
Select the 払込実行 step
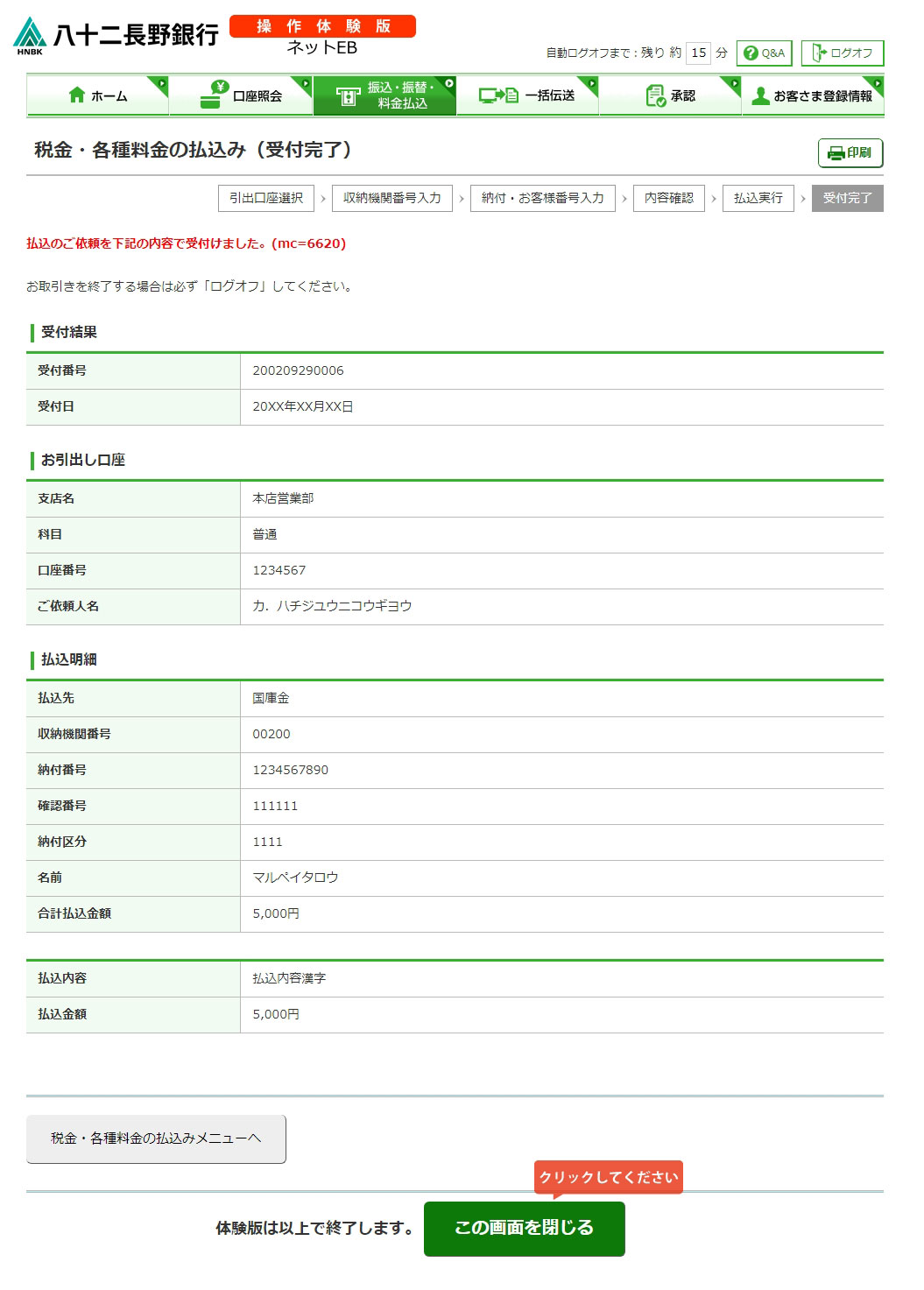tap(758, 198)
